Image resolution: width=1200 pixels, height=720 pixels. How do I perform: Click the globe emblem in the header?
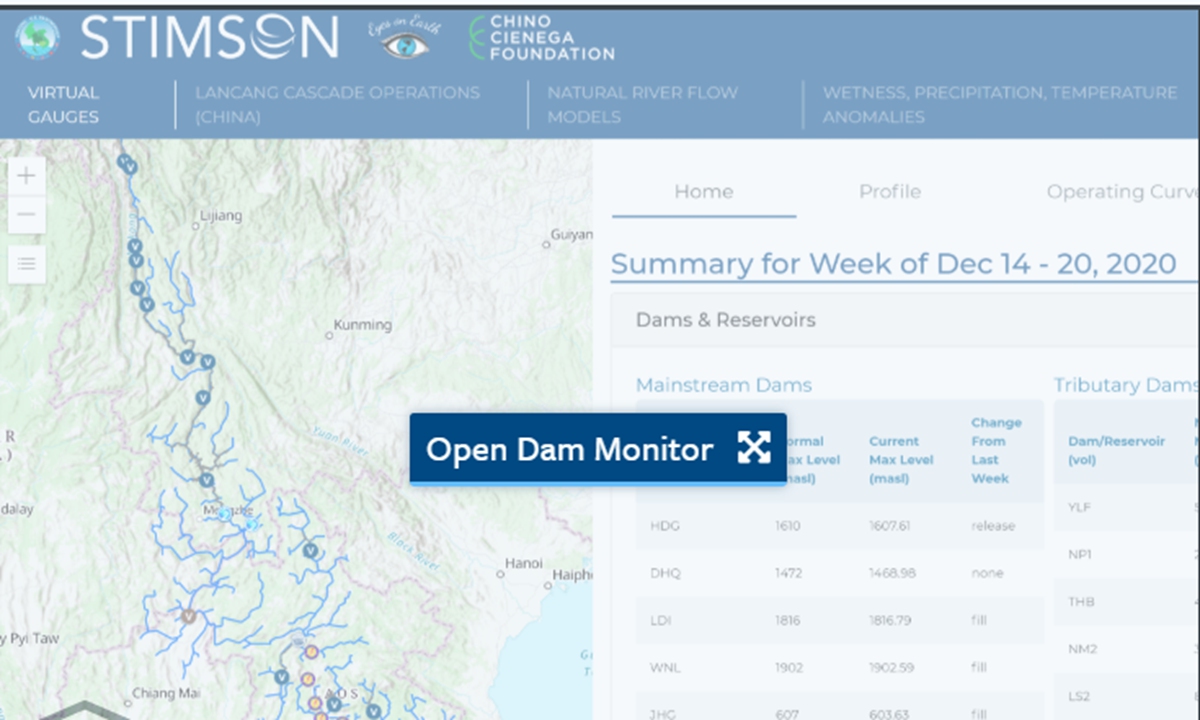coord(37,37)
